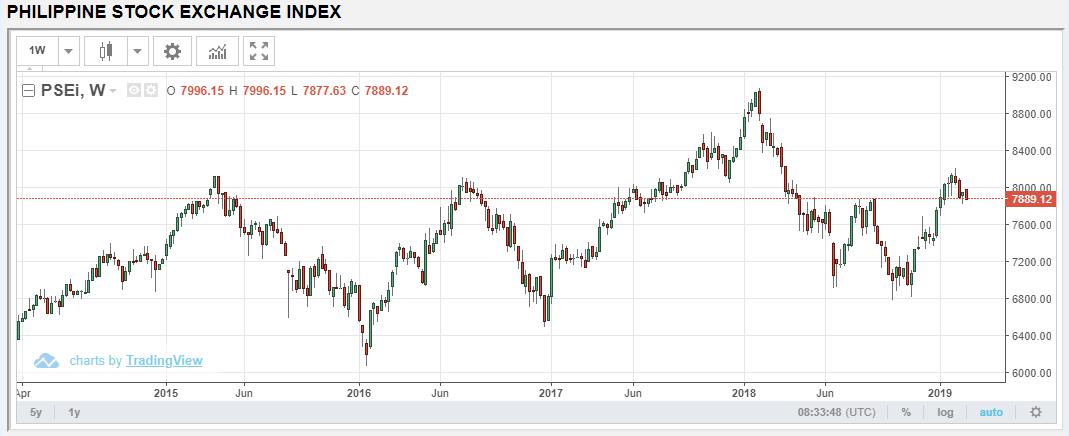Viewport: 1069px width, 436px height.
Task: Expand the chart style dropdown arrow
Action: (138, 51)
